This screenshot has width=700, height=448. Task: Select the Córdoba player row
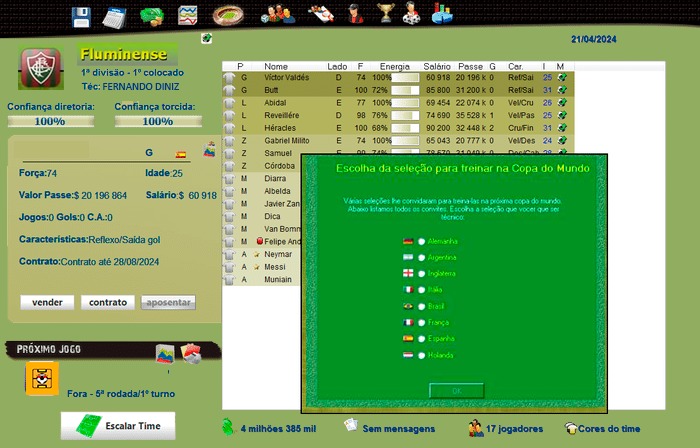tap(261, 166)
